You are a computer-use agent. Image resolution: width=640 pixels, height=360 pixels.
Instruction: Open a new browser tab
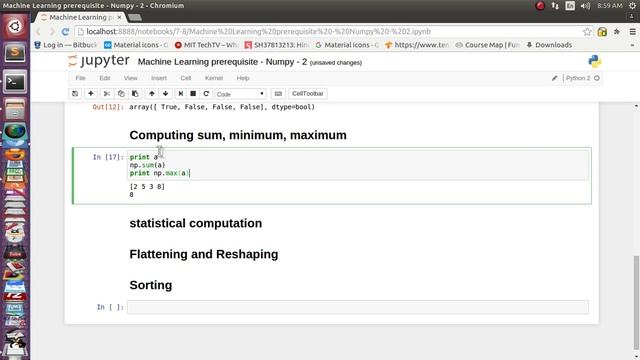coord(135,17)
